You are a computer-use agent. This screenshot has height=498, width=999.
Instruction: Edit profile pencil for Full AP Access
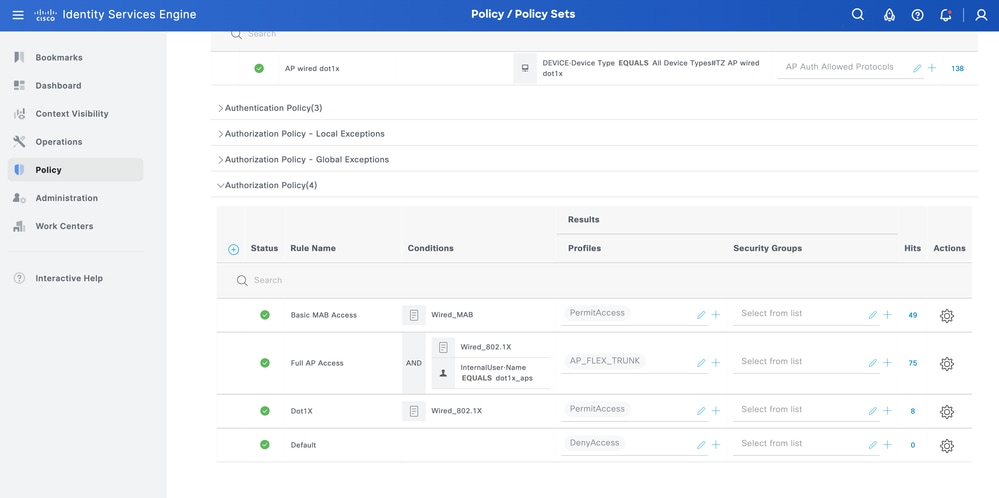(701, 363)
